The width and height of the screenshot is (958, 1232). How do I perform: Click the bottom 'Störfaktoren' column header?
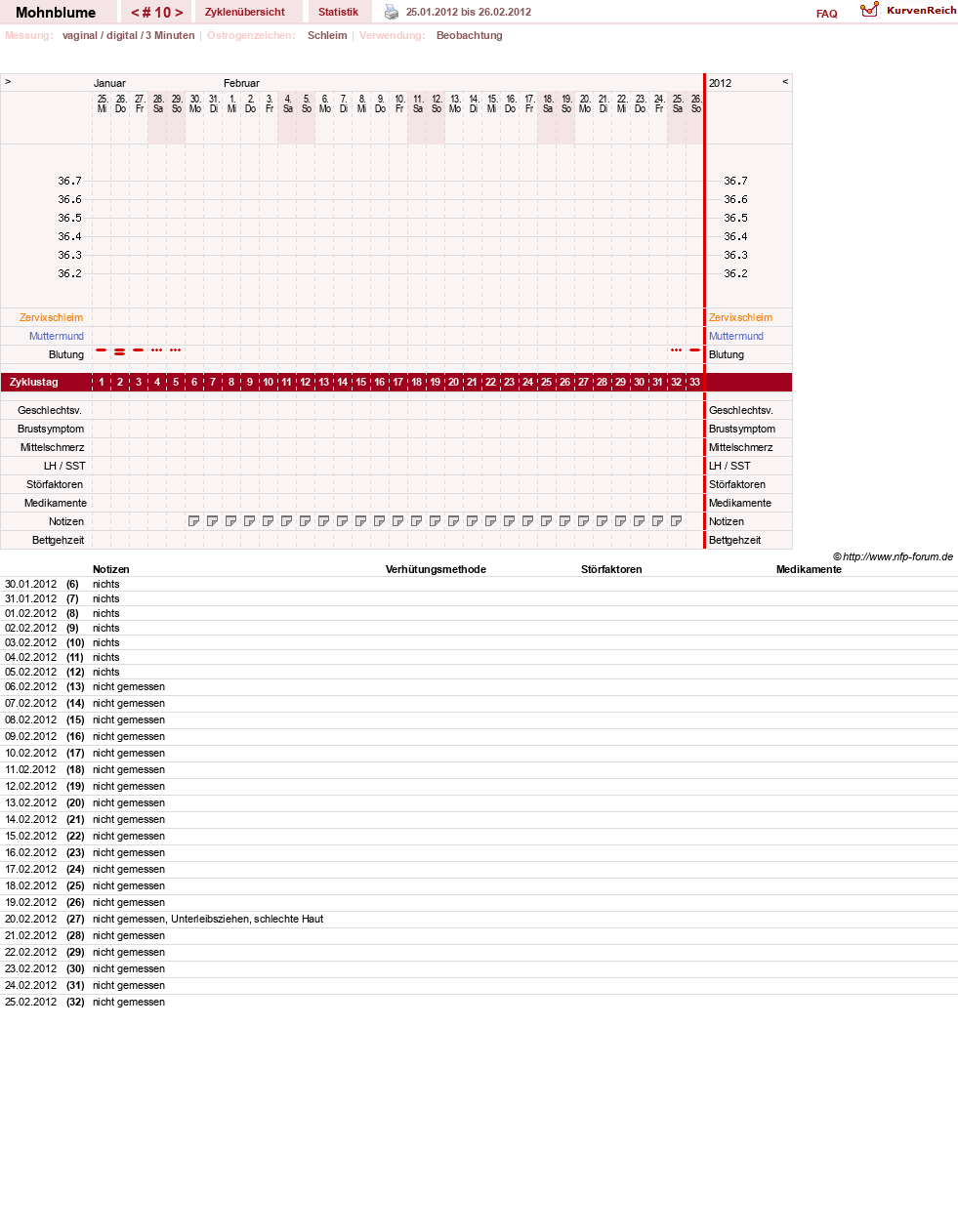pyautogui.click(x=611, y=569)
